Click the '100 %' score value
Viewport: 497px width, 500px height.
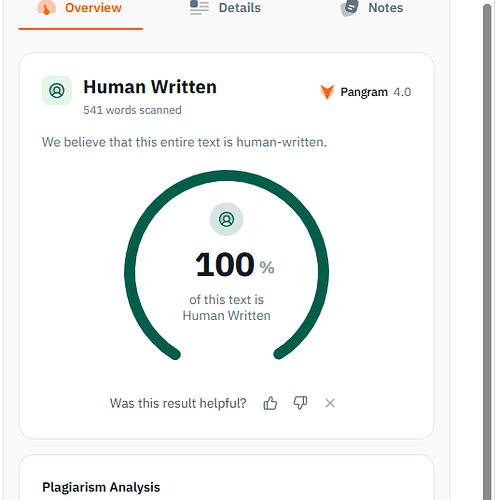(x=235, y=265)
